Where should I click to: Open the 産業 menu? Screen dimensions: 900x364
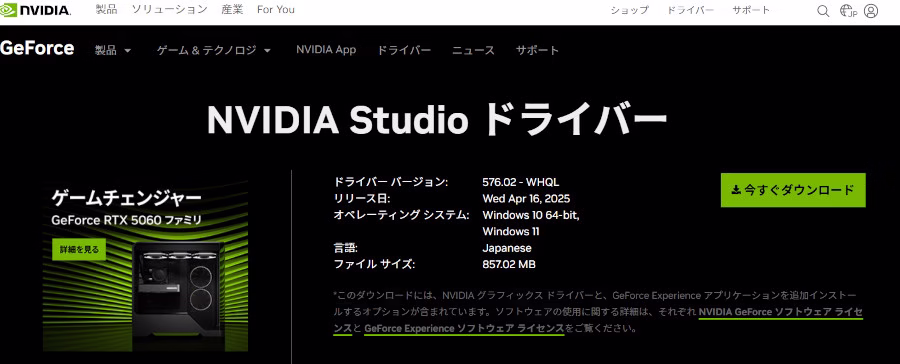point(232,10)
